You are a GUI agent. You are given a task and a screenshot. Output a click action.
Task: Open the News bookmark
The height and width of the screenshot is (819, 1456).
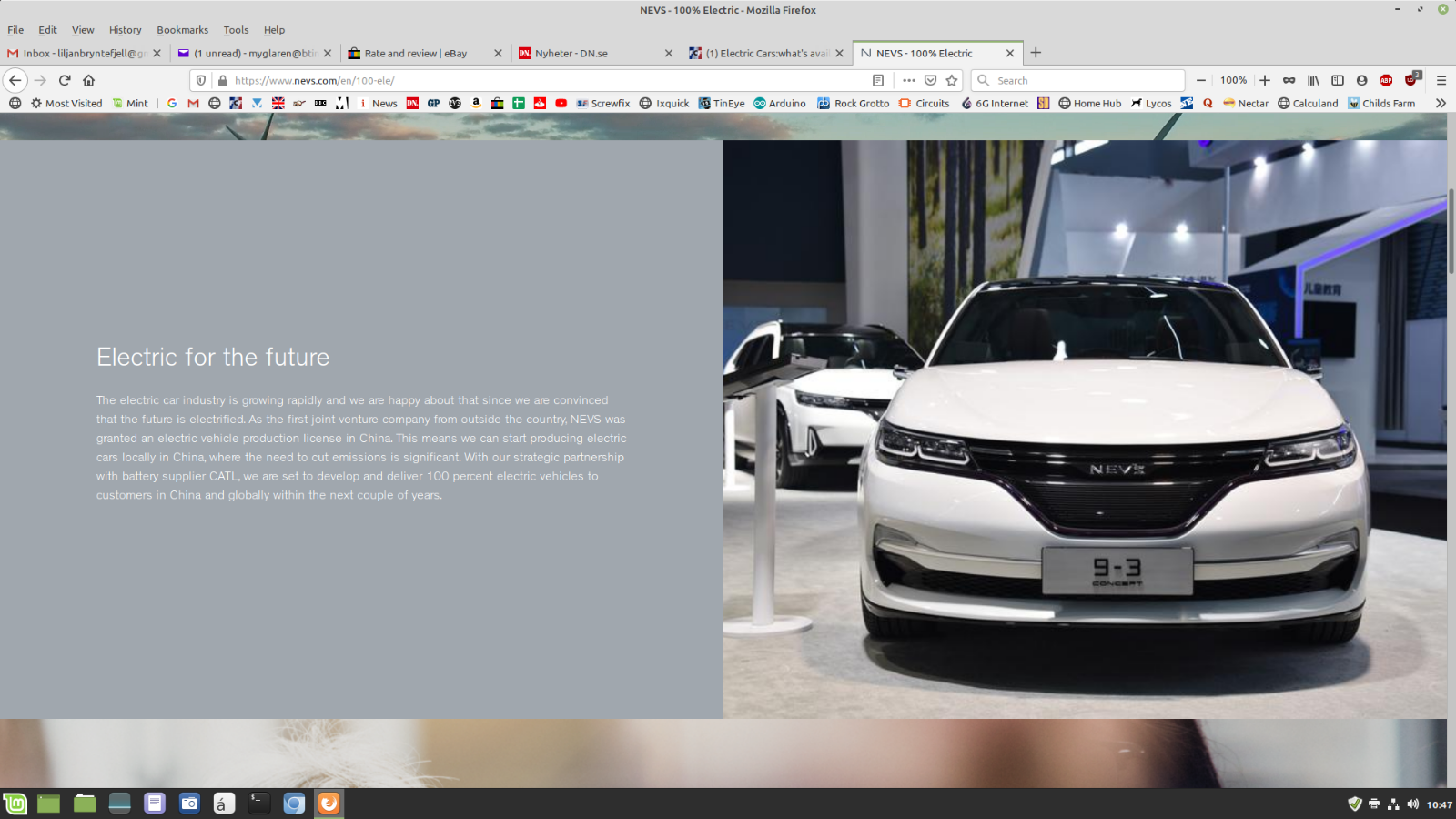(378, 103)
